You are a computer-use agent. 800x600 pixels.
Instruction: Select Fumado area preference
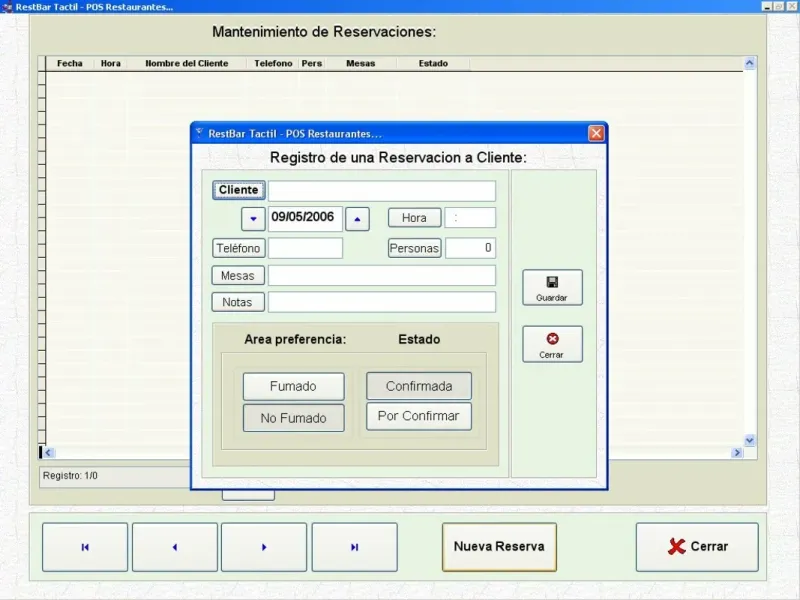[x=293, y=386]
